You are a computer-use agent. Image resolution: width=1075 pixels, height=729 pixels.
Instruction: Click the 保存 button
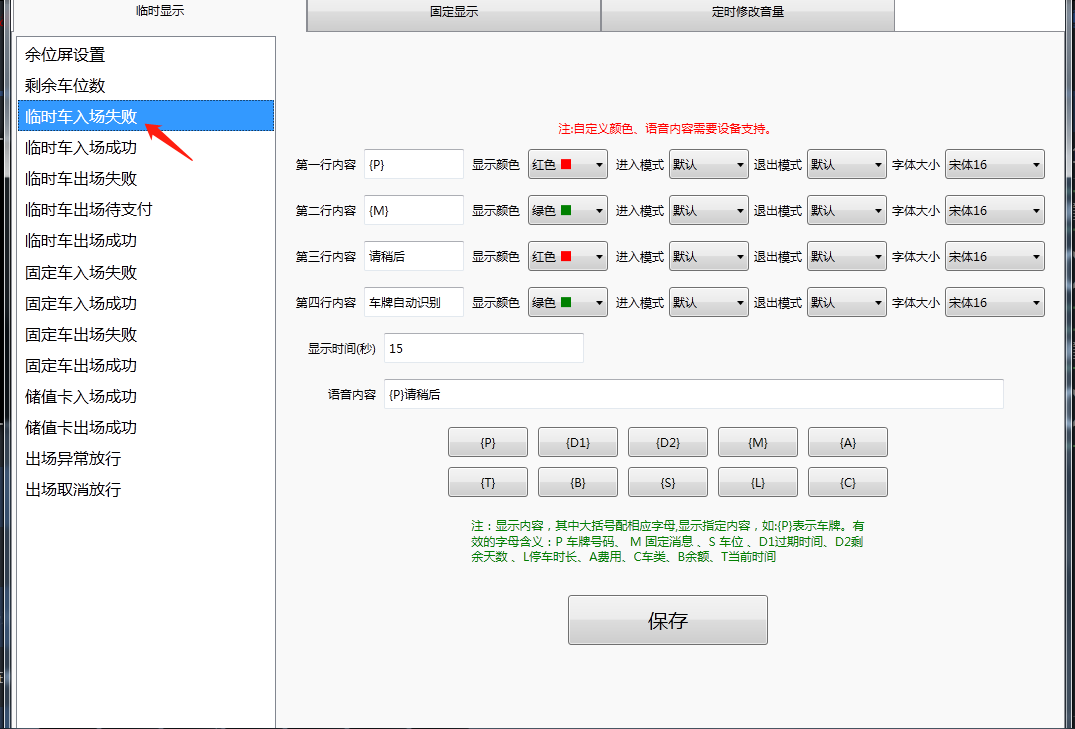(x=668, y=620)
